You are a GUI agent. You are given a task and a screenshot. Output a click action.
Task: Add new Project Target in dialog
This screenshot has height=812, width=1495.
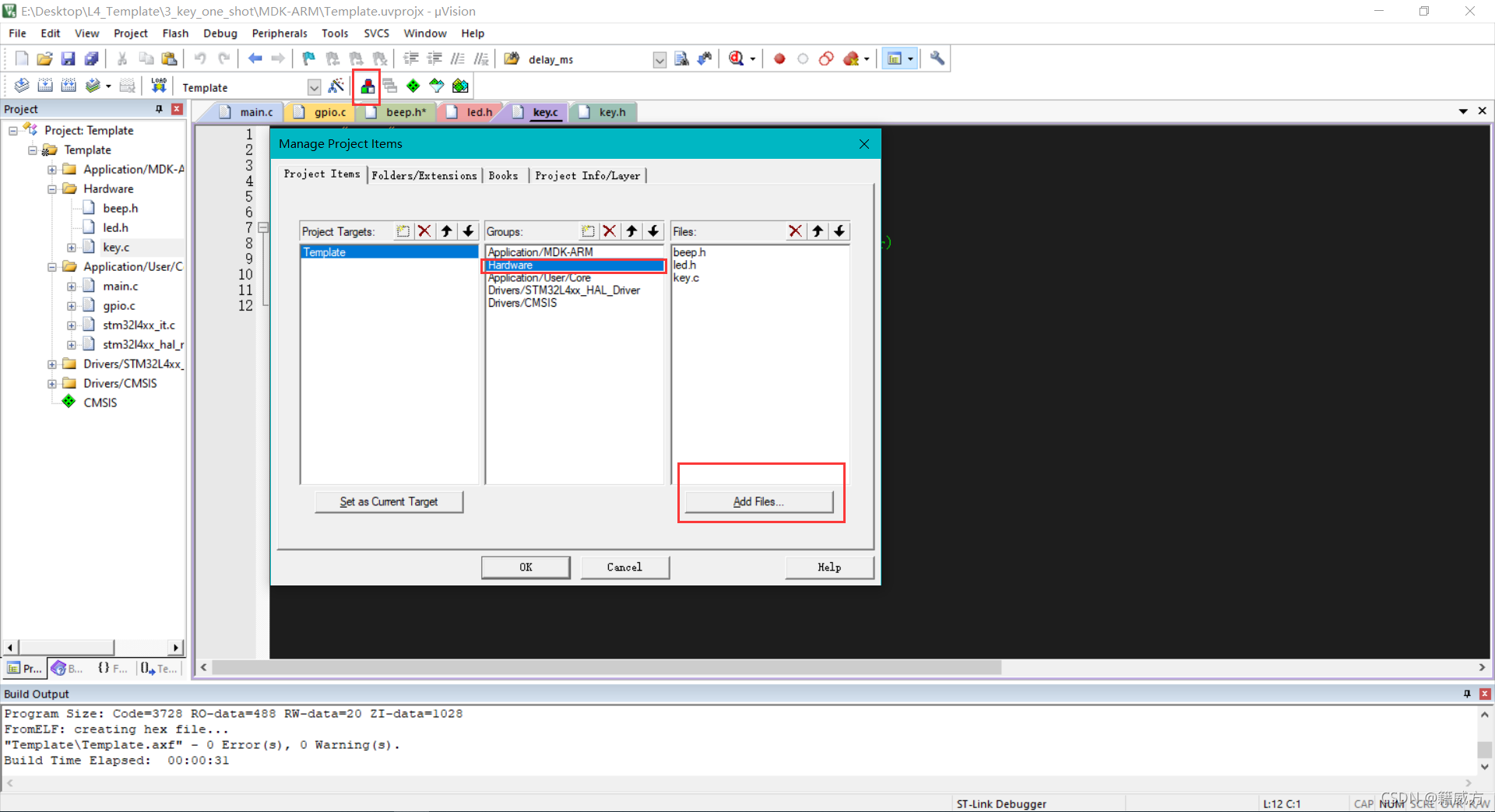point(403,231)
